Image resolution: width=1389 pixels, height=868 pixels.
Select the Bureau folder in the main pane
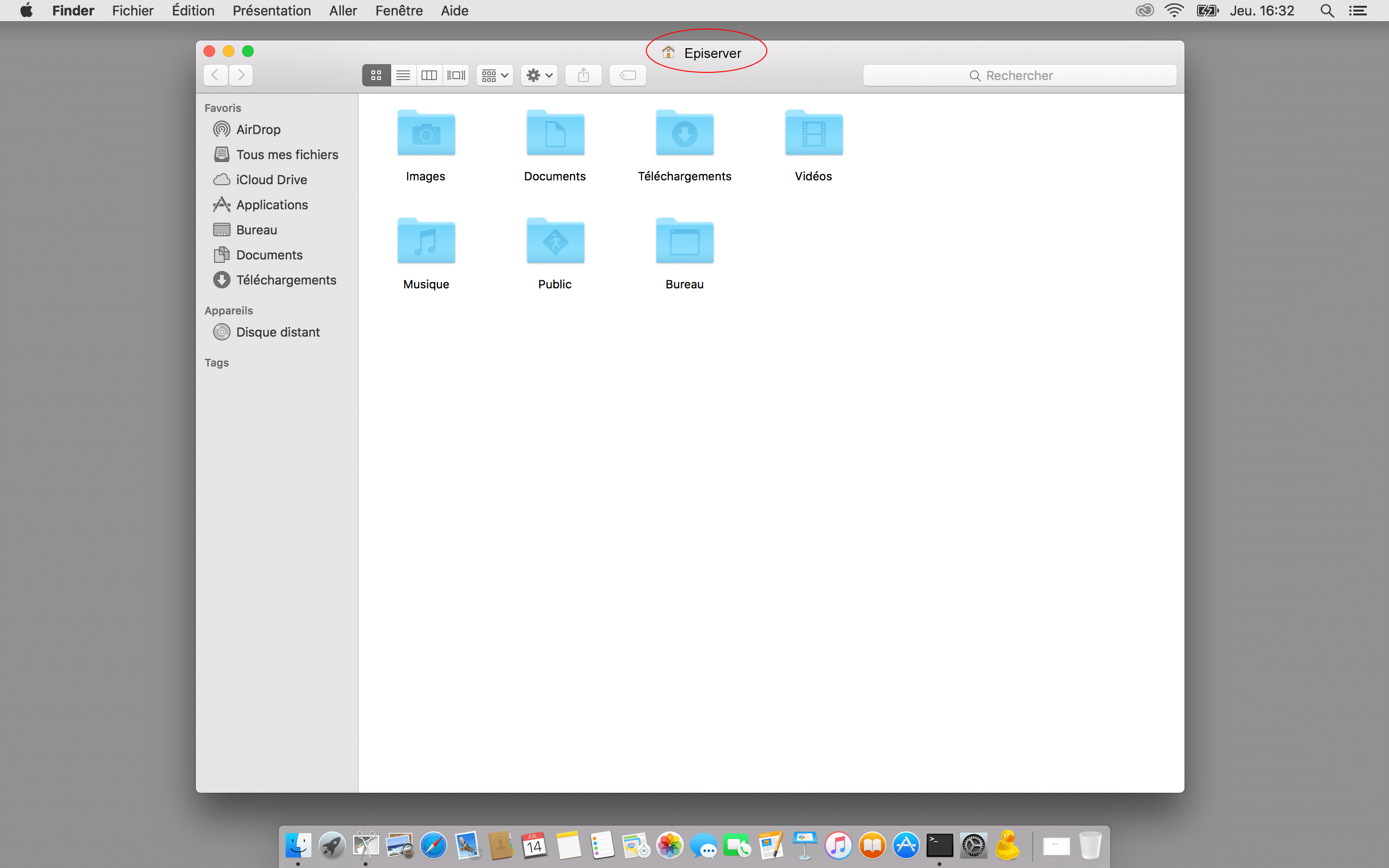(684, 241)
